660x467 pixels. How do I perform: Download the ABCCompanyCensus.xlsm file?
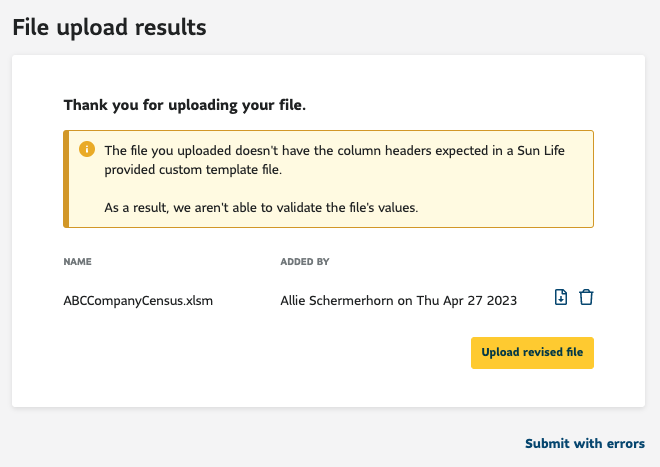[561, 297]
